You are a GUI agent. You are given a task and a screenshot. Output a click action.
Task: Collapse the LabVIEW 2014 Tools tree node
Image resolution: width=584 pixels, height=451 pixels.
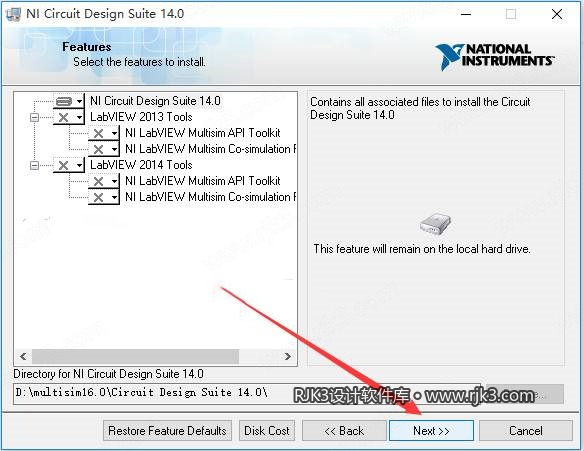tap(34, 165)
